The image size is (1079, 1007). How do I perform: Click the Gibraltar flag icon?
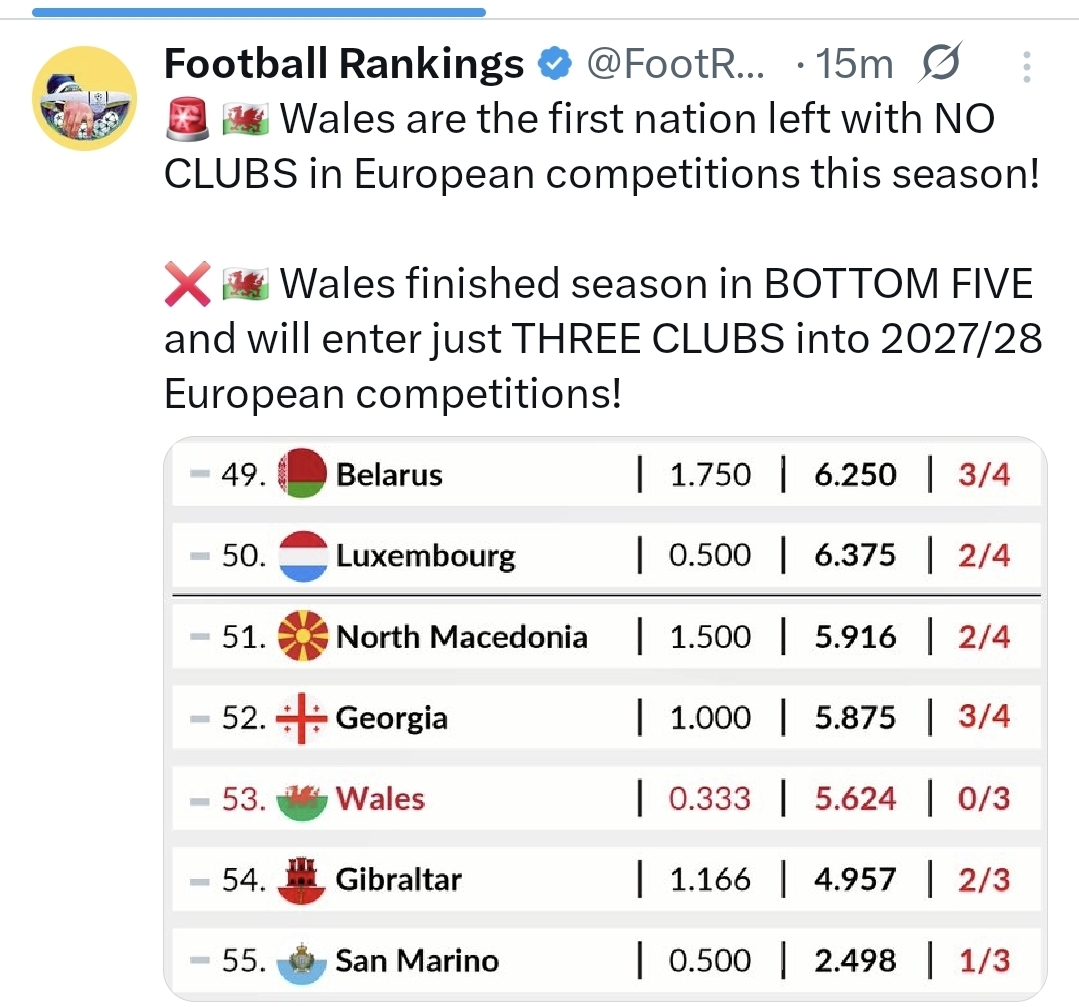303,880
